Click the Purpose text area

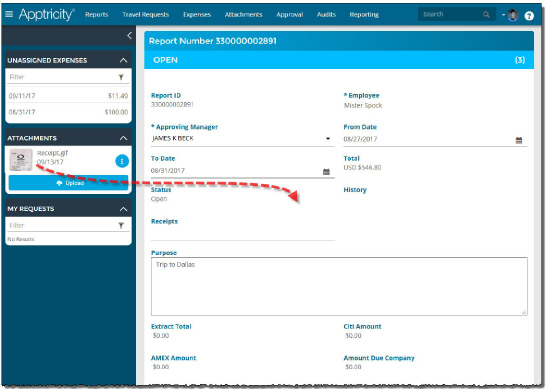(339, 287)
